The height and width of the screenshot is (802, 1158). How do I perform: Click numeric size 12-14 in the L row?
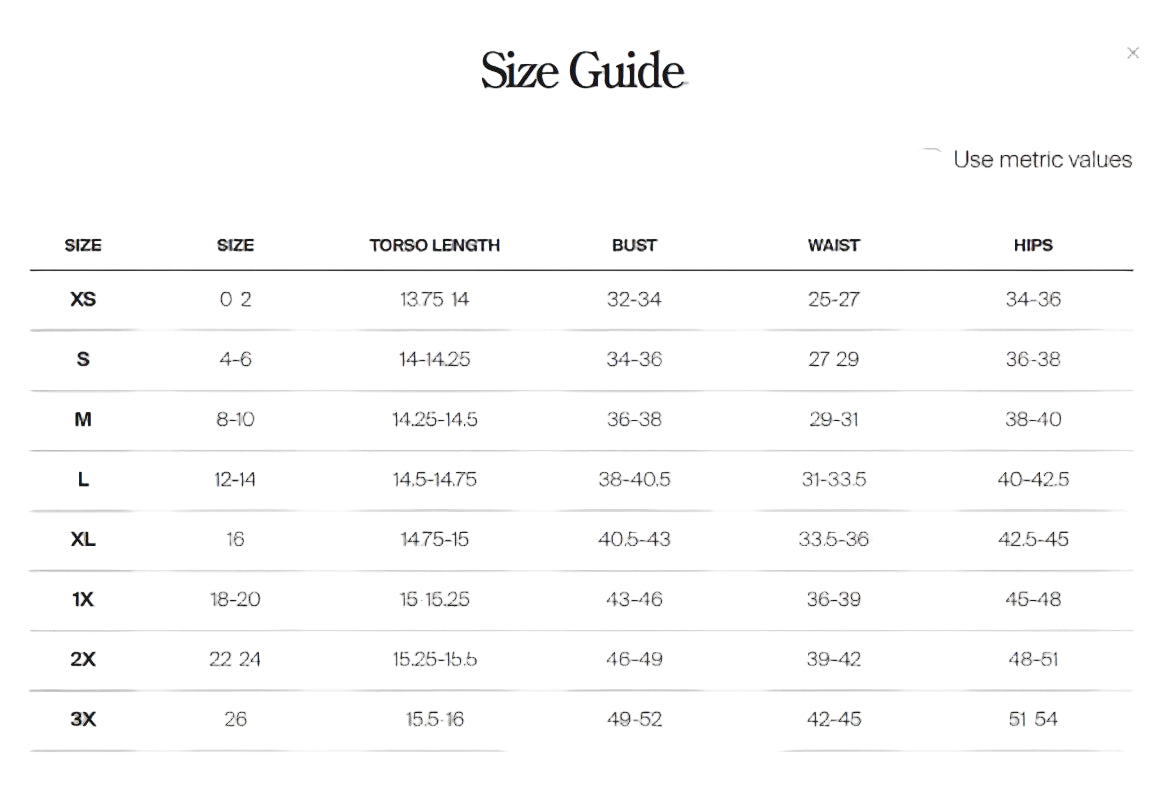point(235,479)
